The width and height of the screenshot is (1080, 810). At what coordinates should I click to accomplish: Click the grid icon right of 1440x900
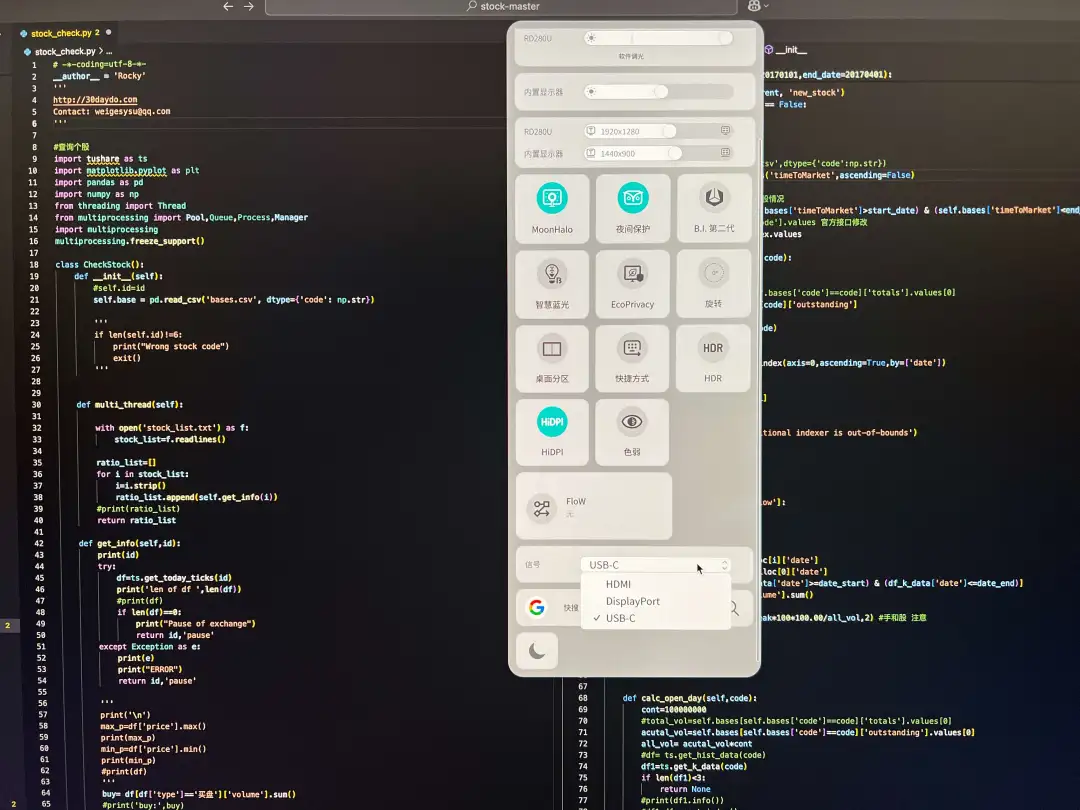coord(725,152)
